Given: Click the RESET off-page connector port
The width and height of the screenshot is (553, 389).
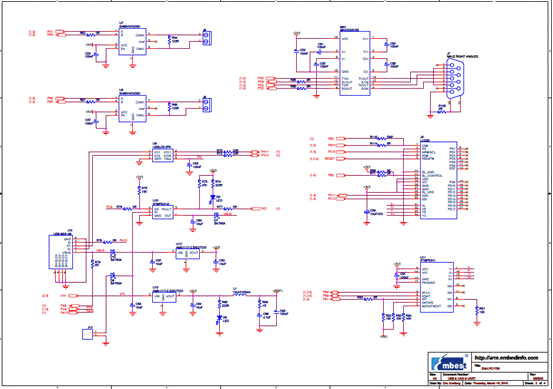Looking at the screenshot, I should pos(340,159).
